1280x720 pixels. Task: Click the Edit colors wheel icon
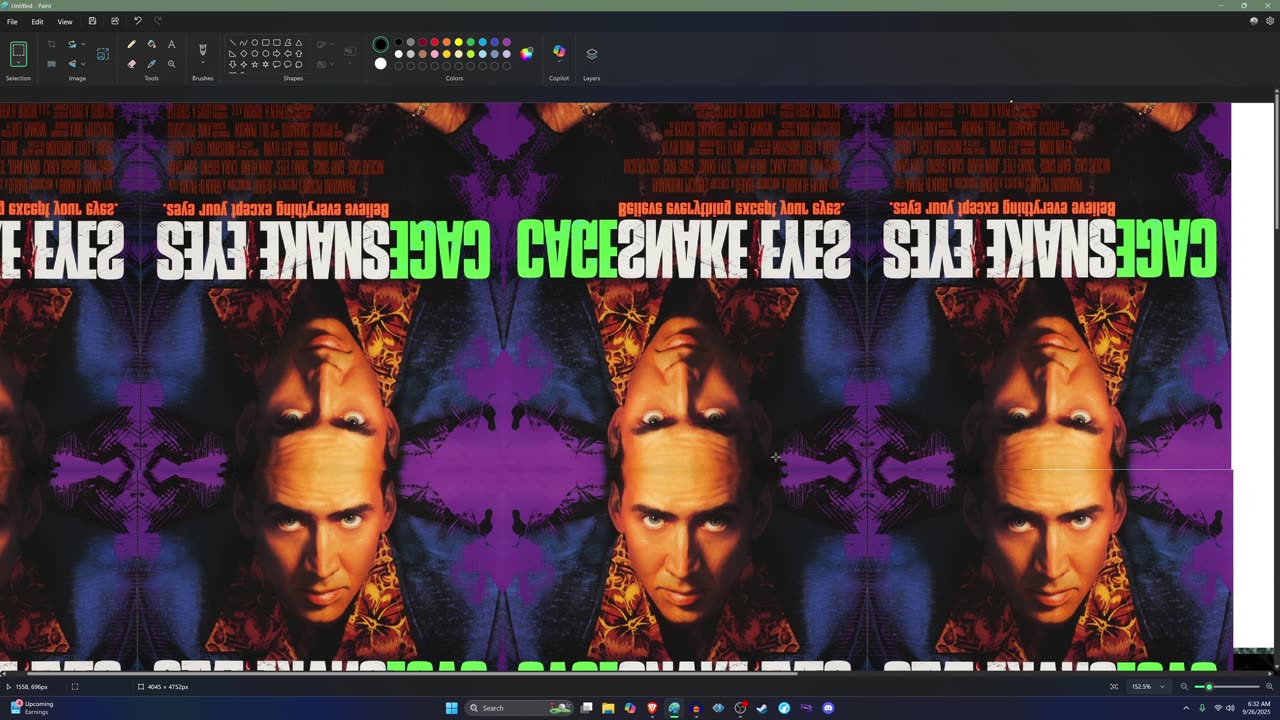[526, 53]
